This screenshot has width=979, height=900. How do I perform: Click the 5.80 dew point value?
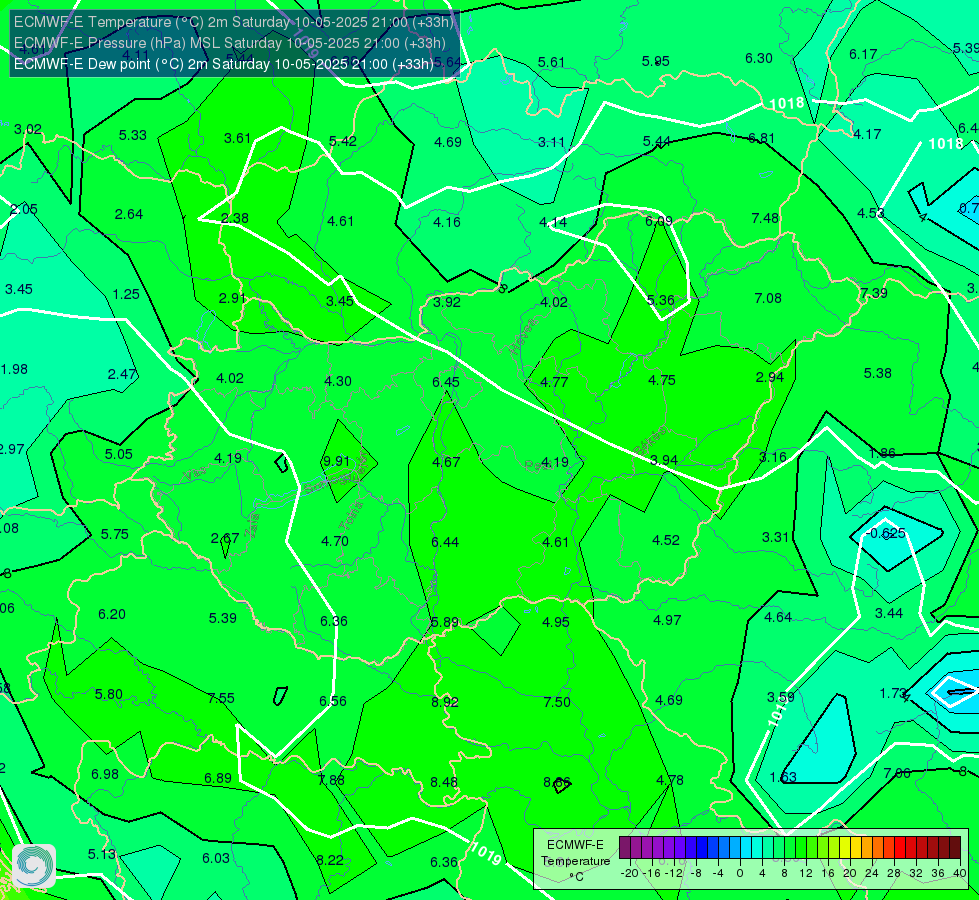click(109, 695)
